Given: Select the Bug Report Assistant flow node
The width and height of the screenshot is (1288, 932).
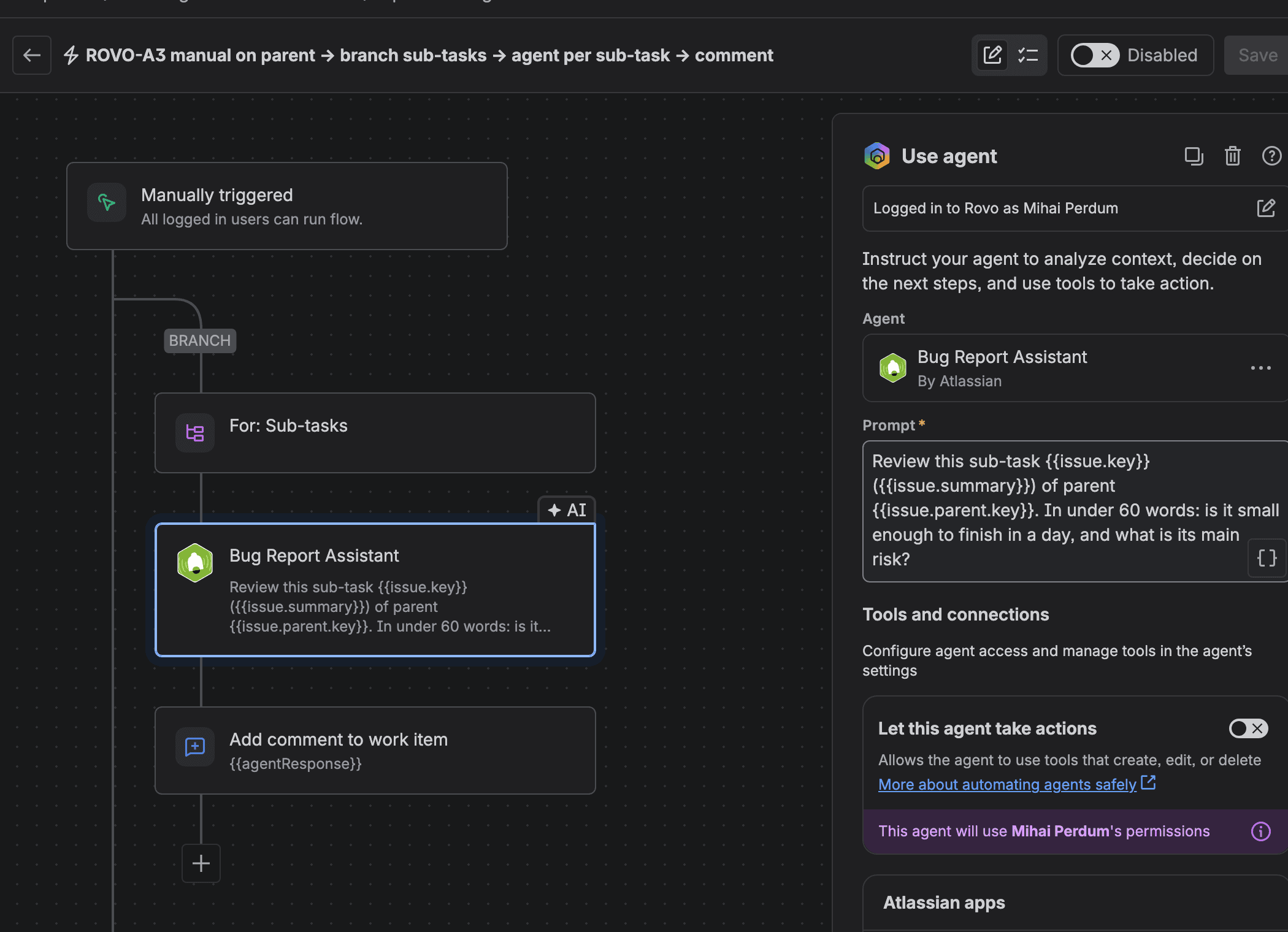Looking at the screenshot, I should pyautogui.click(x=375, y=590).
